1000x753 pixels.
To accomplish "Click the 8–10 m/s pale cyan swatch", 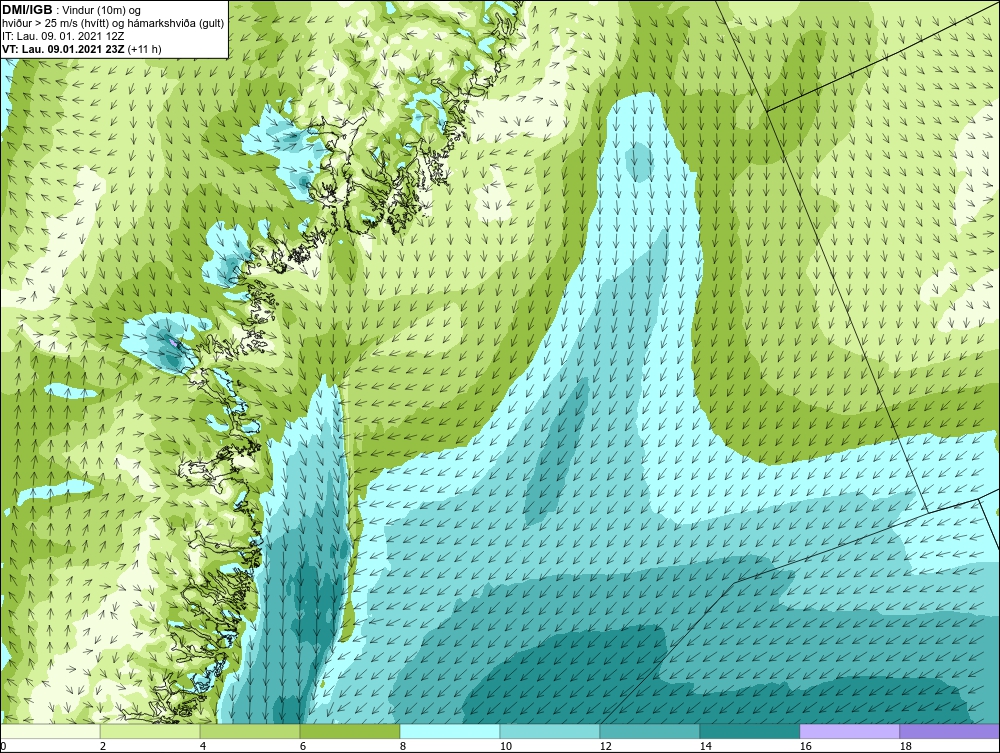I will pyautogui.click(x=450, y=731).
